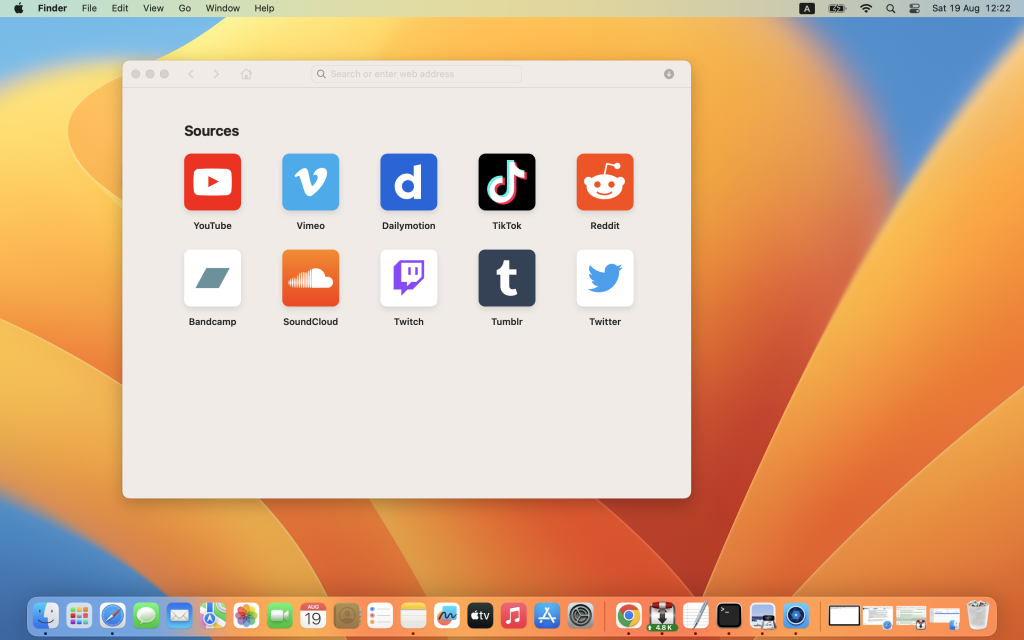Open Control Center in the menu bar
1024x640 pixels.
coord(914,8)
